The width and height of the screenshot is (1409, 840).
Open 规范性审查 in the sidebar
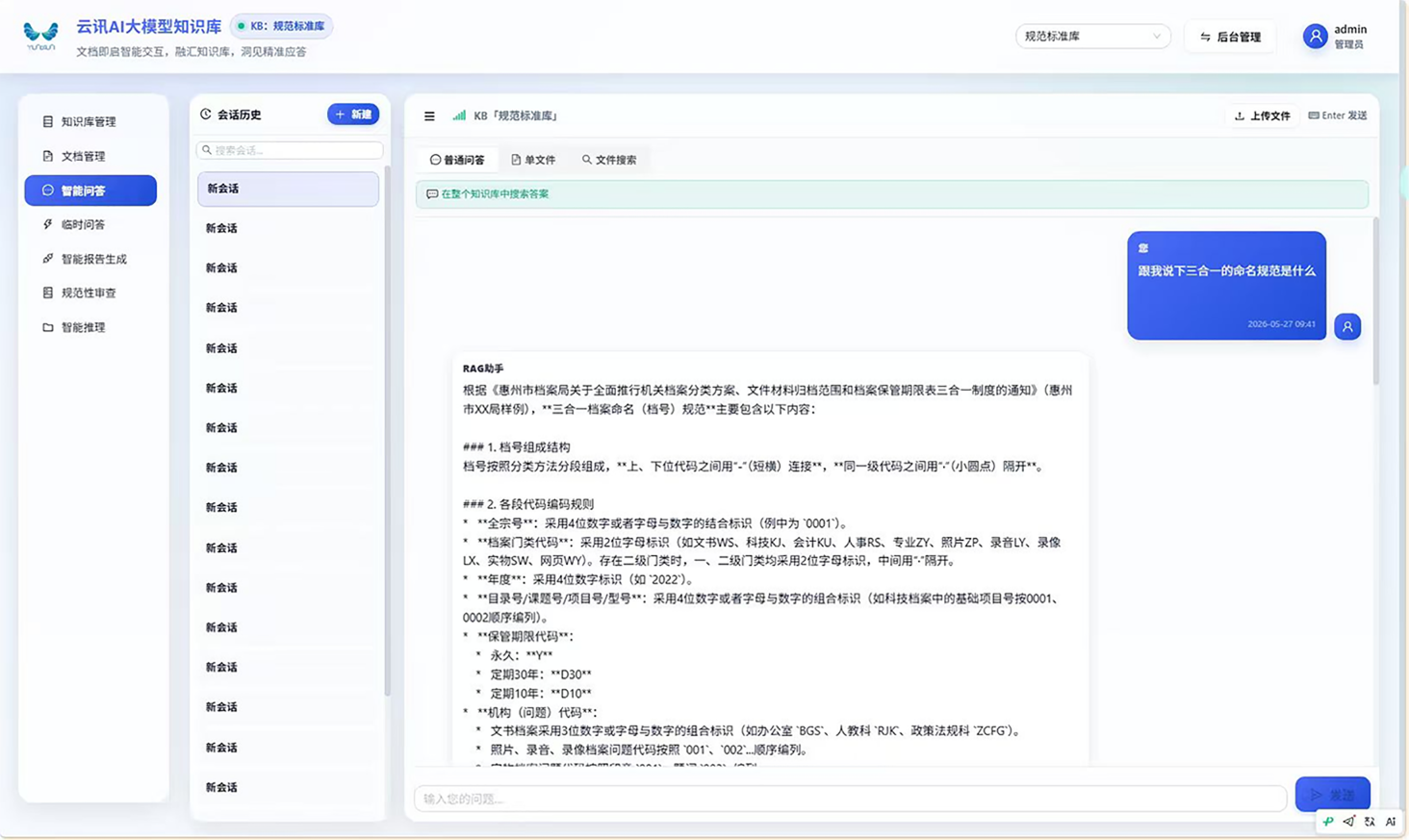pos(90,293)
